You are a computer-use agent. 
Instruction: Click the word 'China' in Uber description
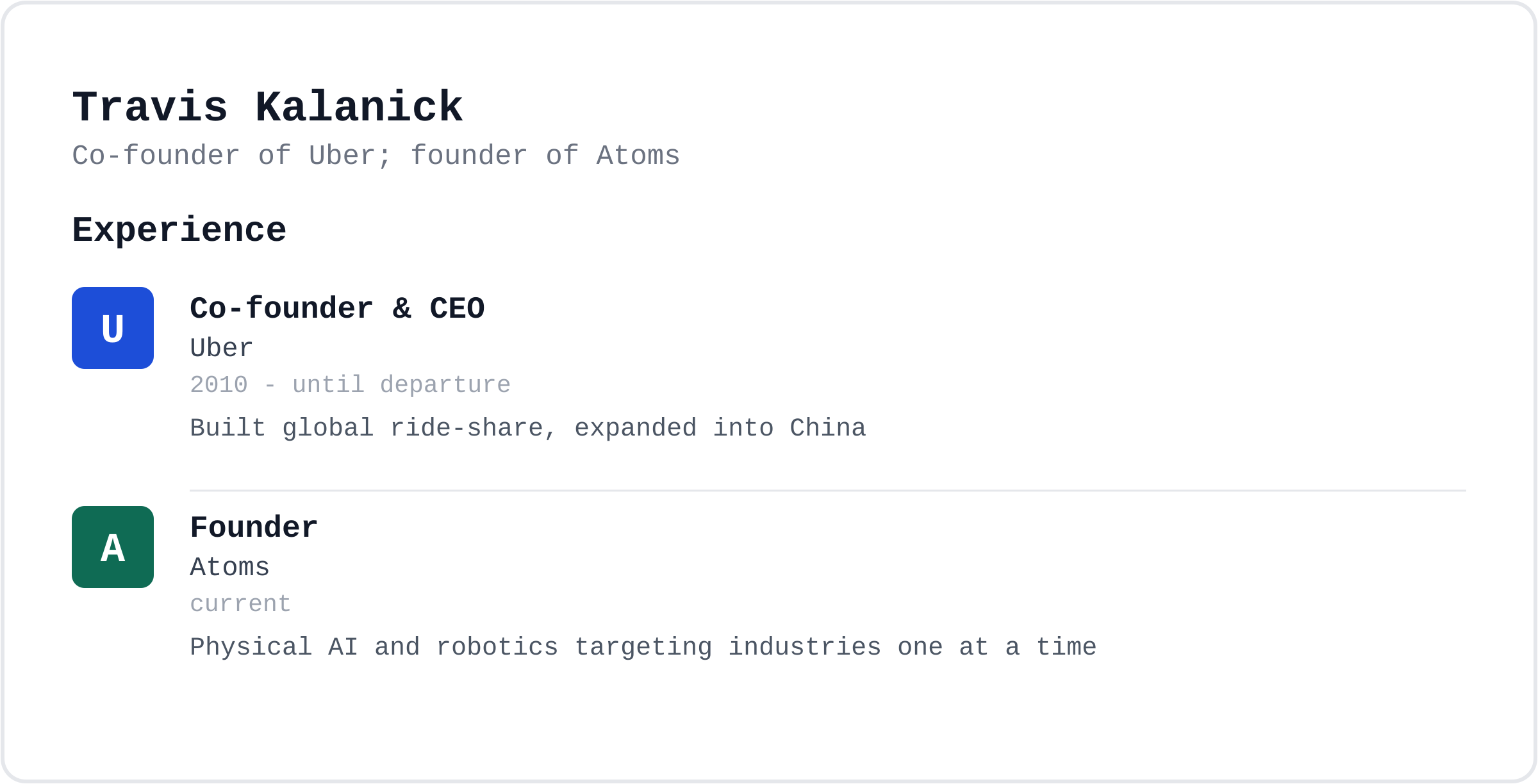click(x=828, y=428)
